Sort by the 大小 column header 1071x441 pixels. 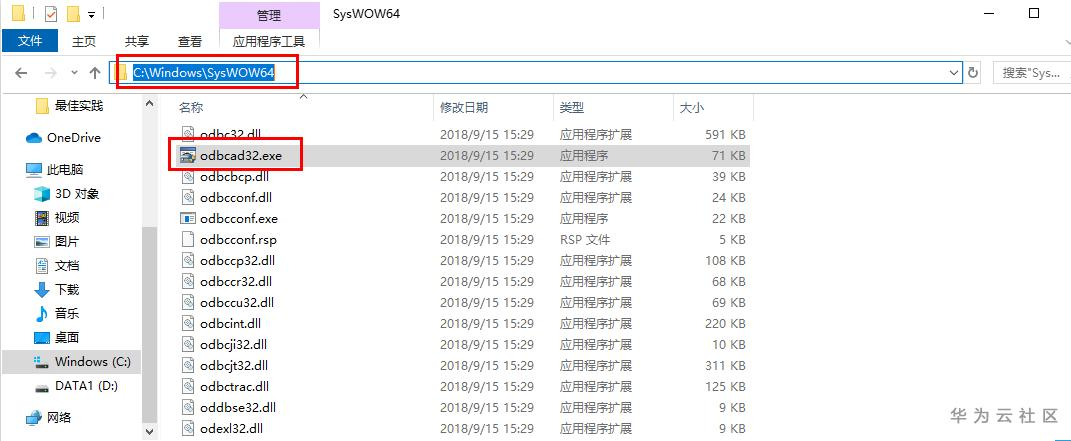pos(692,108)
